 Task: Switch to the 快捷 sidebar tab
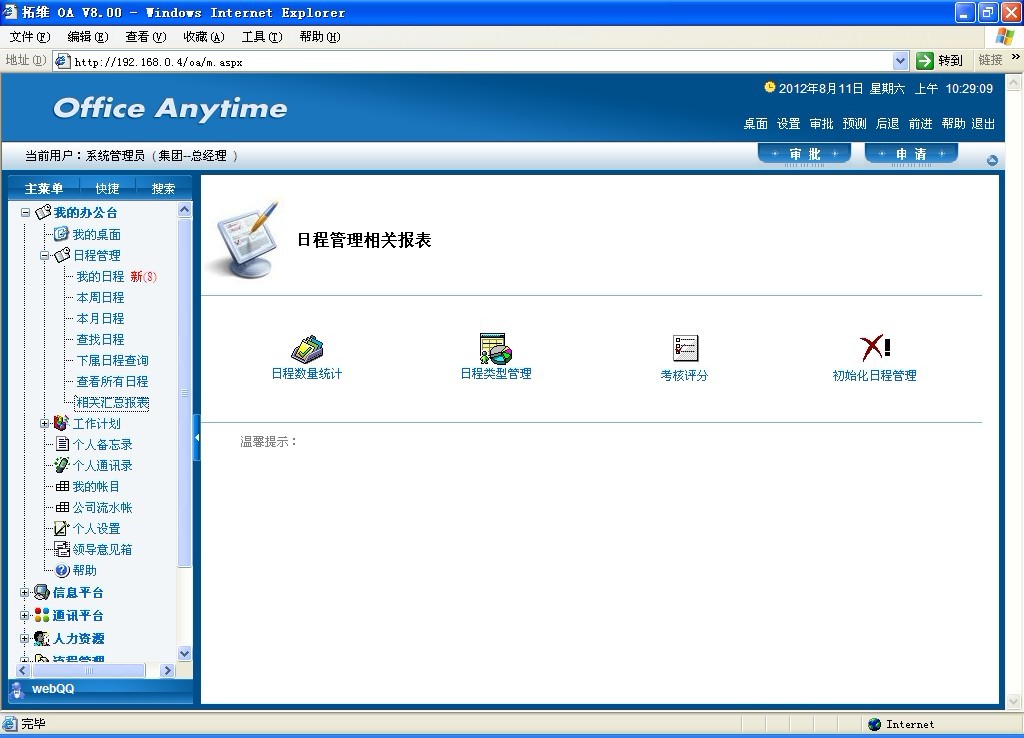(x=107, y=188)
